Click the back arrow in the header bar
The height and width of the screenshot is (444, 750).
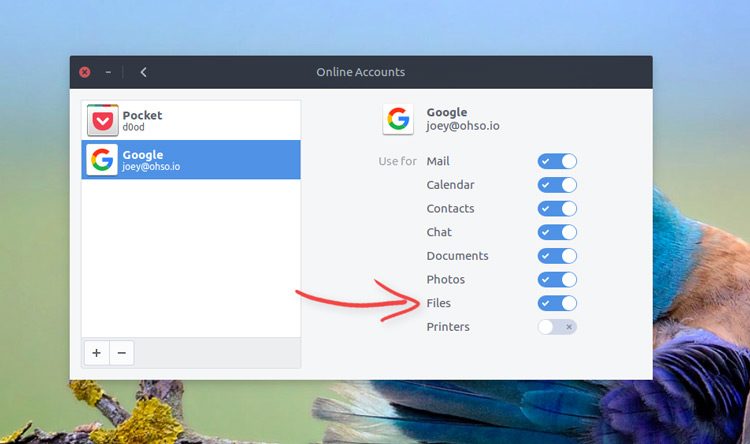143,72
